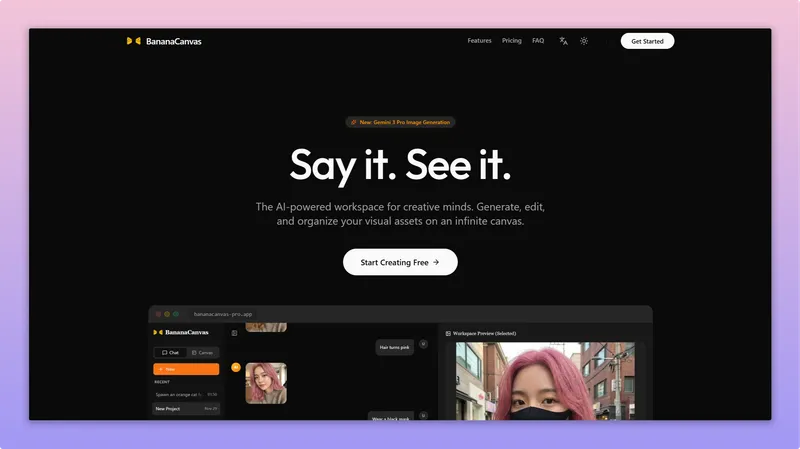This screenshot has height=449, width=800.
Task: Click the user avatar beside 'Hair turns pink'
Action: (423, 344)
